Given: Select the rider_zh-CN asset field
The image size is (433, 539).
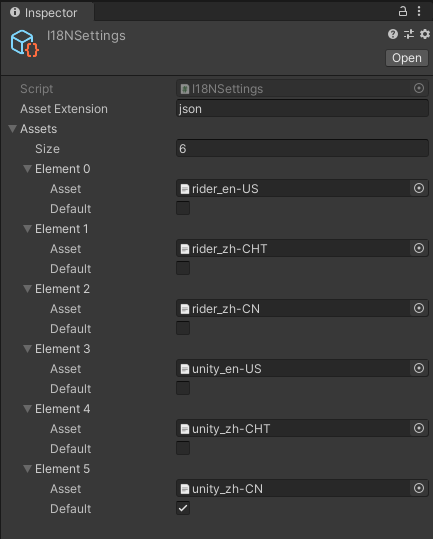Looking at the screenshot, I should 293,308.
